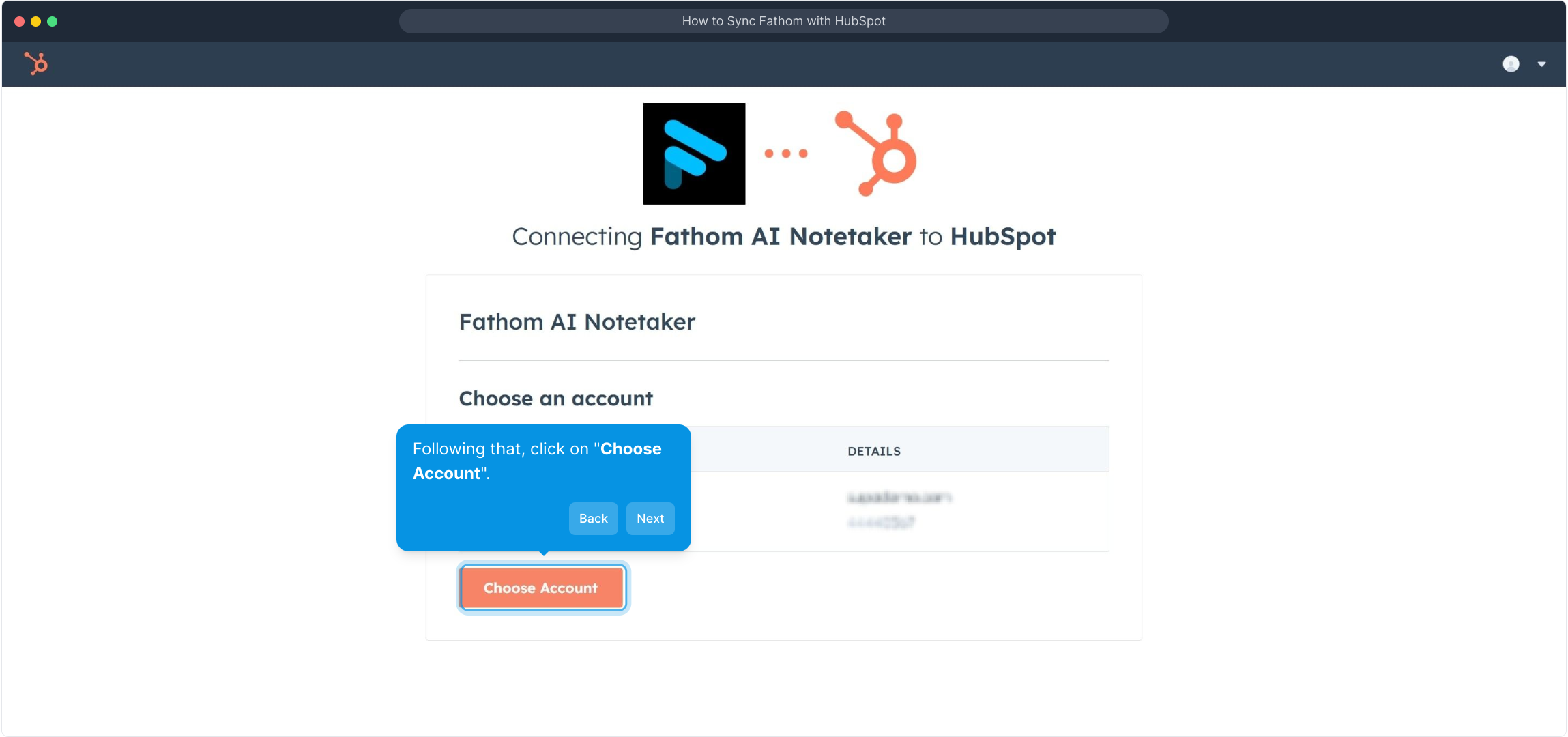Open the user avatar in the top bar
The width and height of the screenshot is (1568, 737).
[x=1511, y=64]
